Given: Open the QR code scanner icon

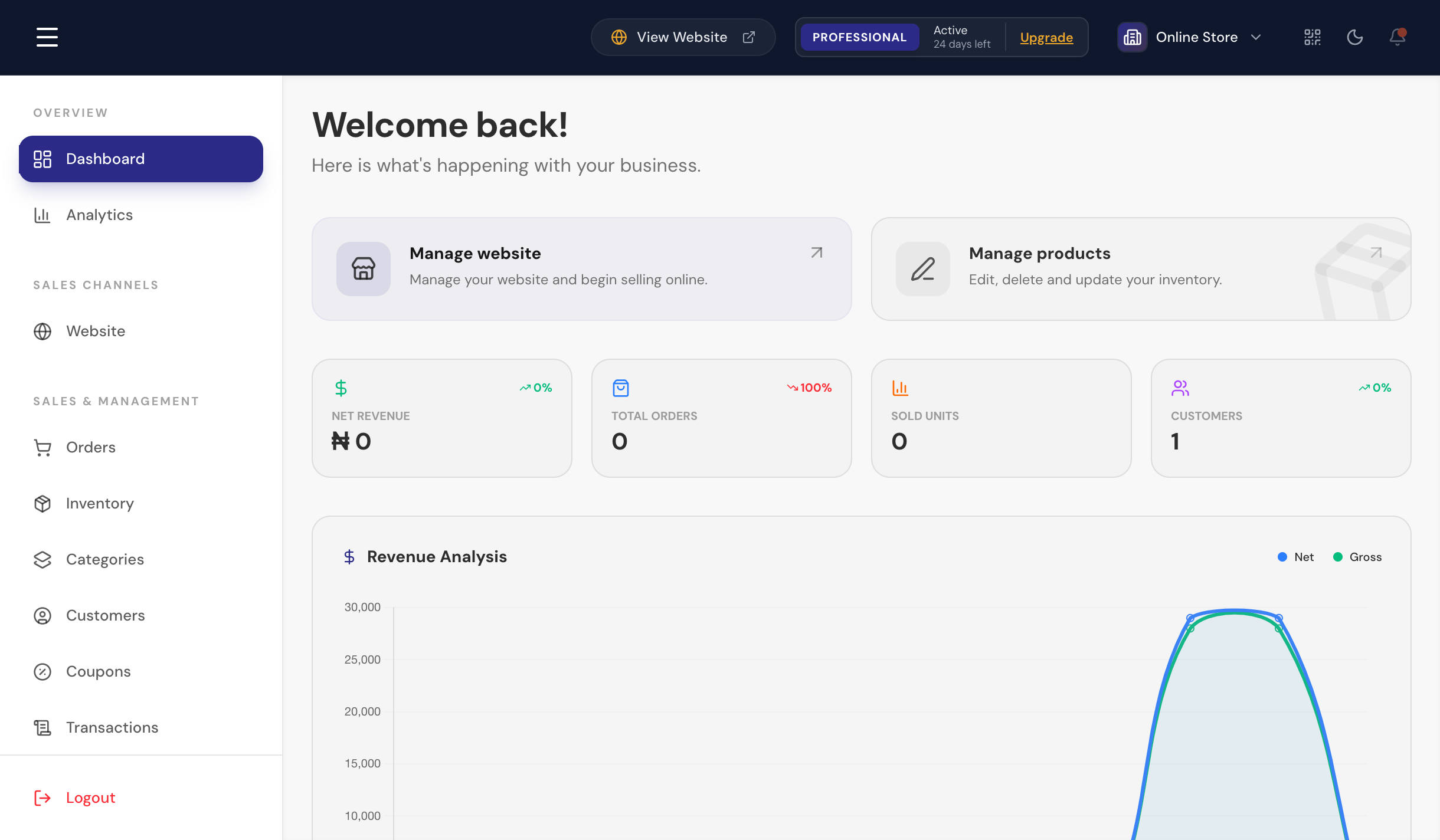Looking at the screenshot, I should click(x=1313, y=37).
